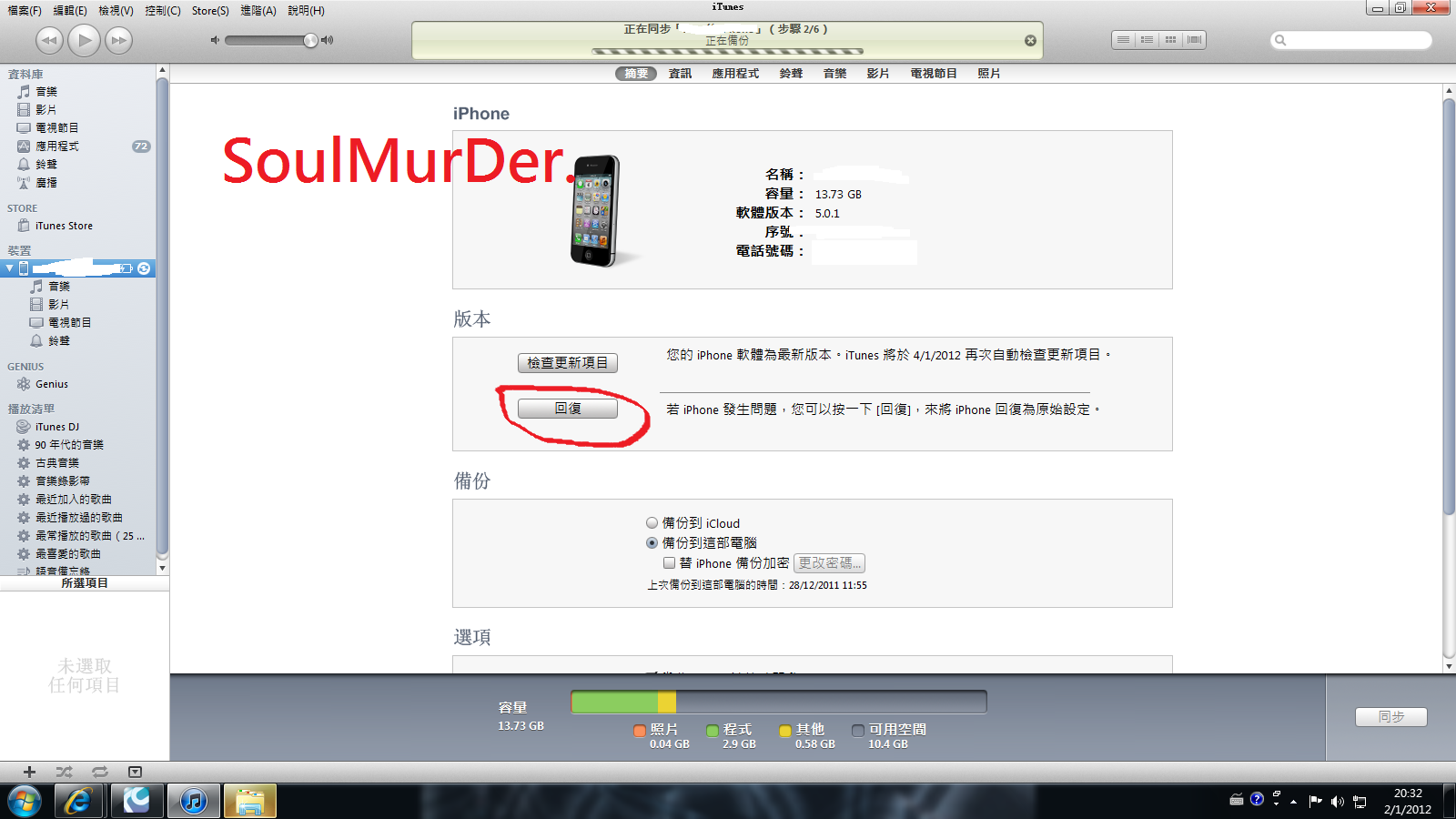Select the 備份到這部電腦 radio option
1456x819 pixels.
pos(652,543)
